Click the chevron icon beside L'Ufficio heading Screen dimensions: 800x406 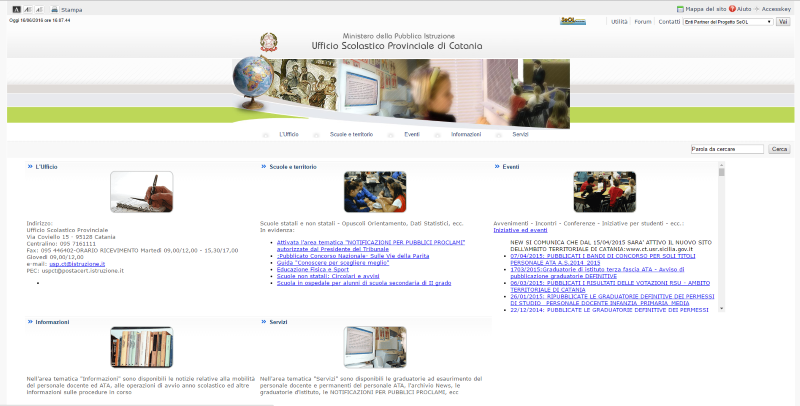30,166
